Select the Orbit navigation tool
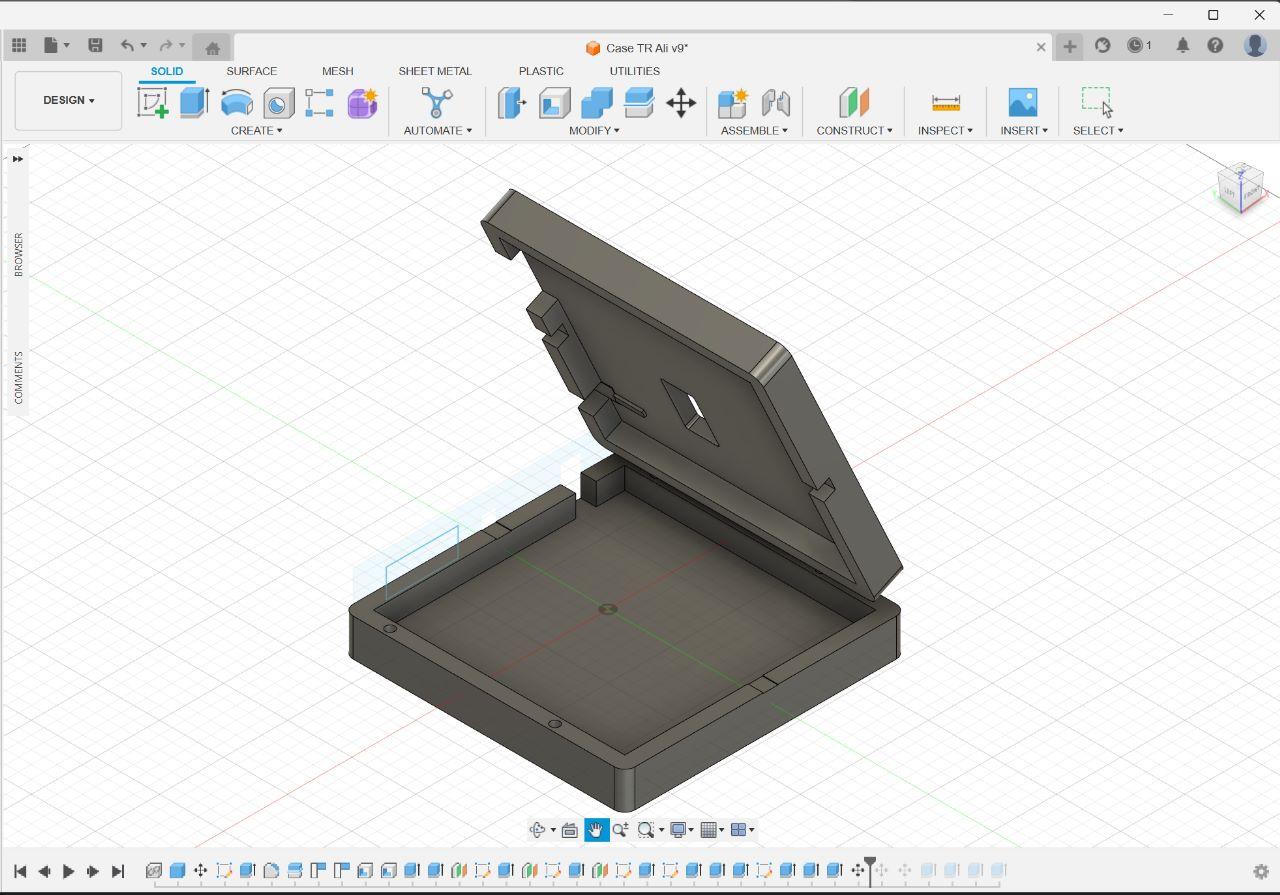This screenshot has width=1280, height=895. [537, 830]
